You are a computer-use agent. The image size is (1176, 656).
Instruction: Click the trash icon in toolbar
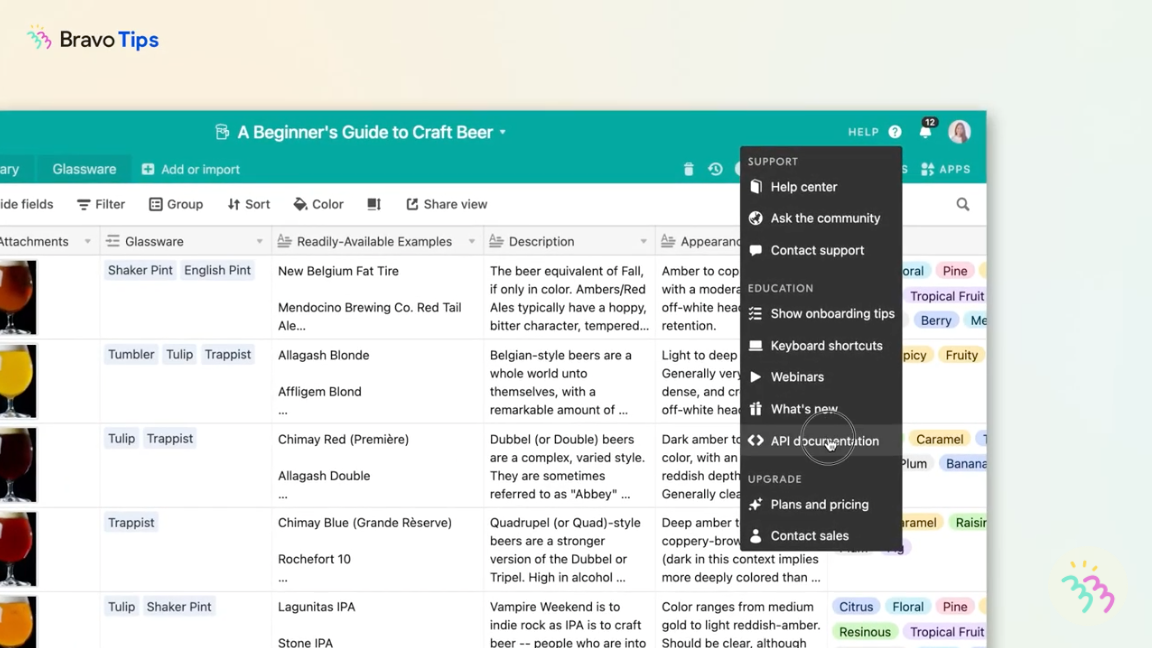(x=688, y=169)
